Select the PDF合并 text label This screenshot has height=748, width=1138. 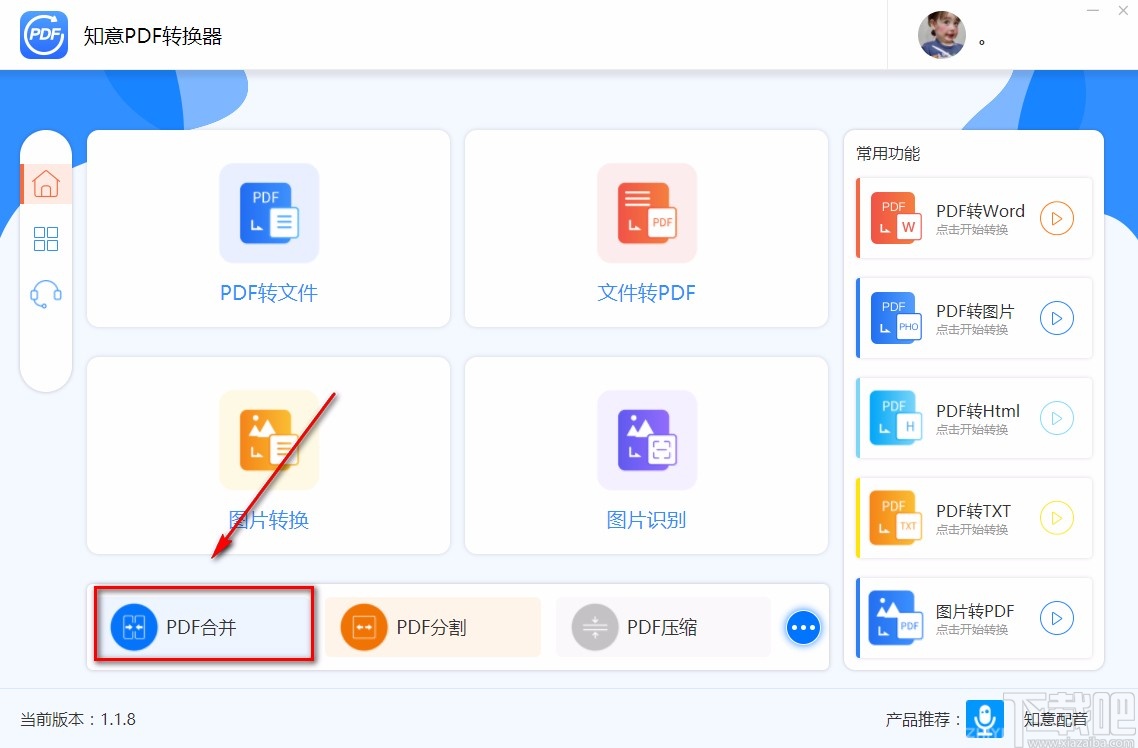[x=202, y=628]
